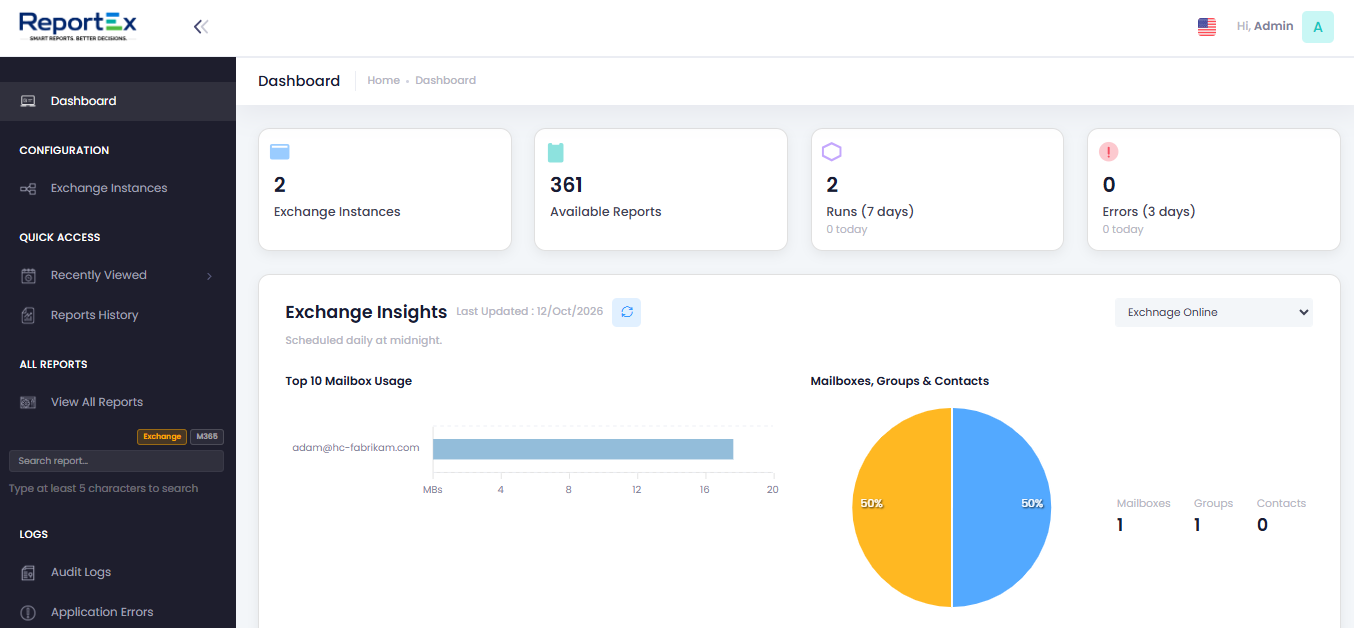Click the Exchange Instances network icon
The image size is (1354, 628).
(x=28, y=188)
